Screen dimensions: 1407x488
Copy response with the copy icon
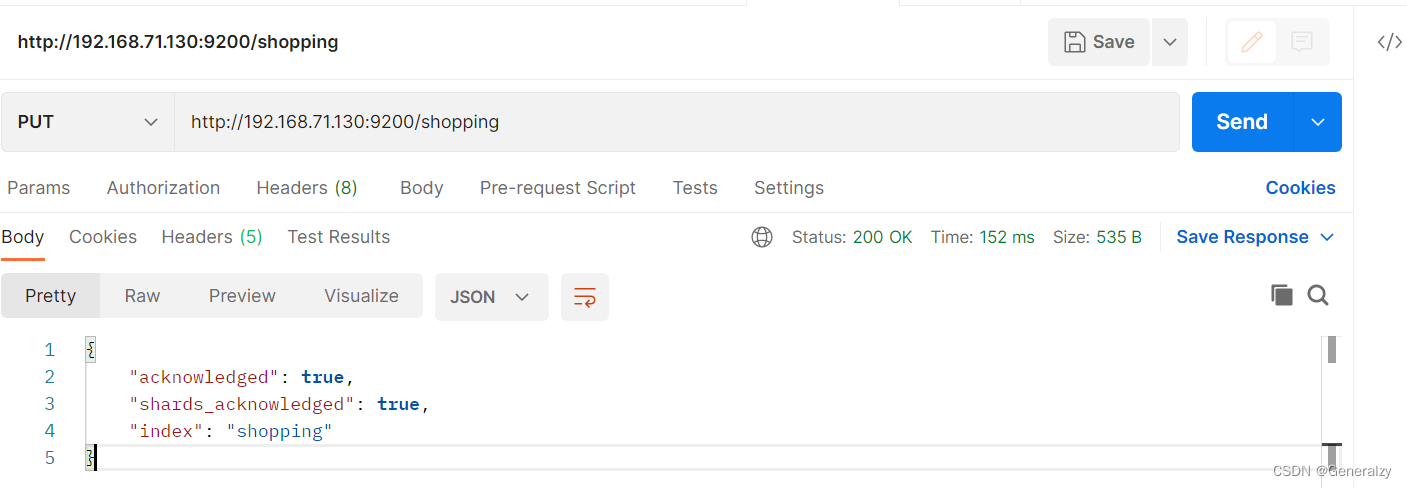point(1281,295)
